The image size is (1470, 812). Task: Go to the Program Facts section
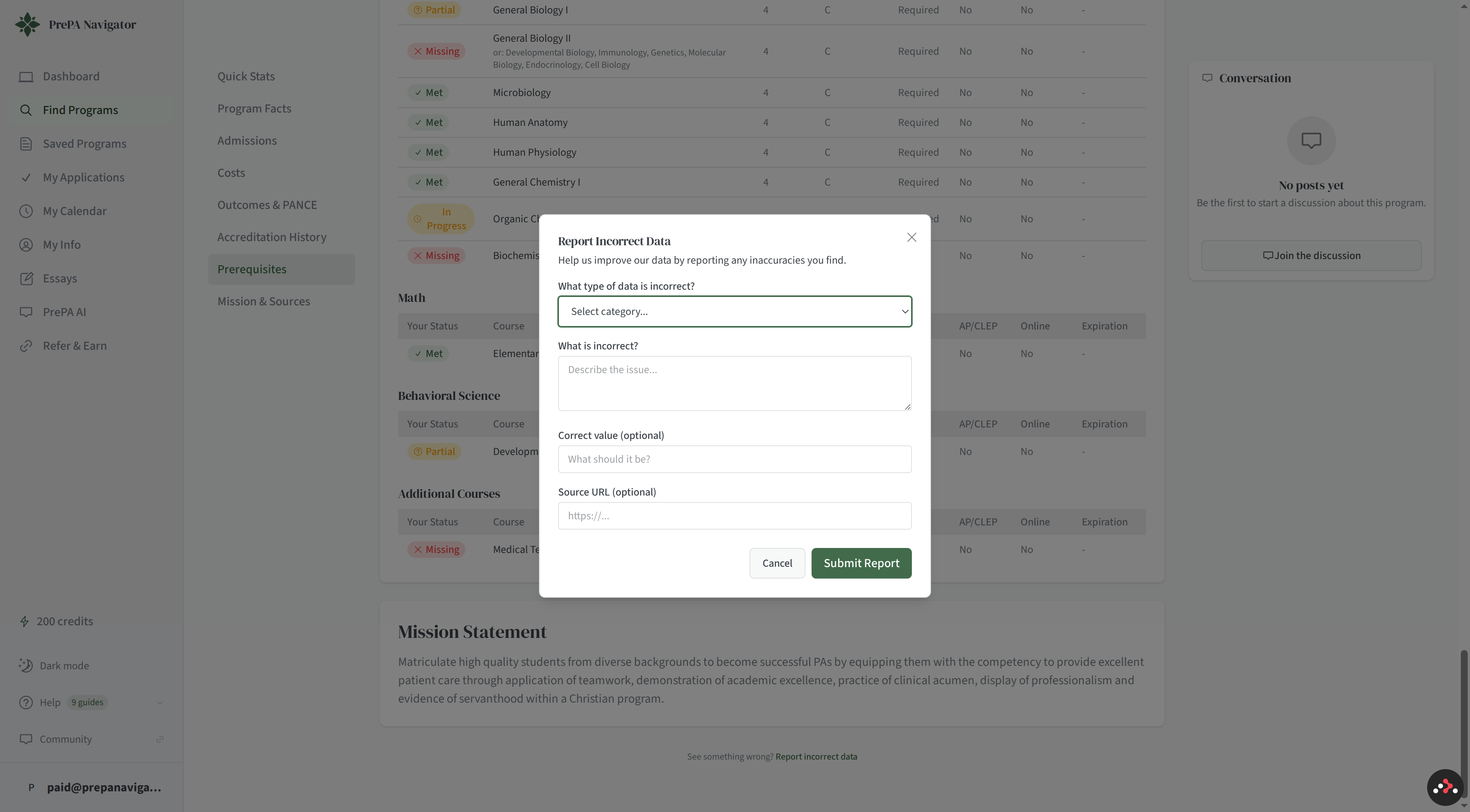254,108
